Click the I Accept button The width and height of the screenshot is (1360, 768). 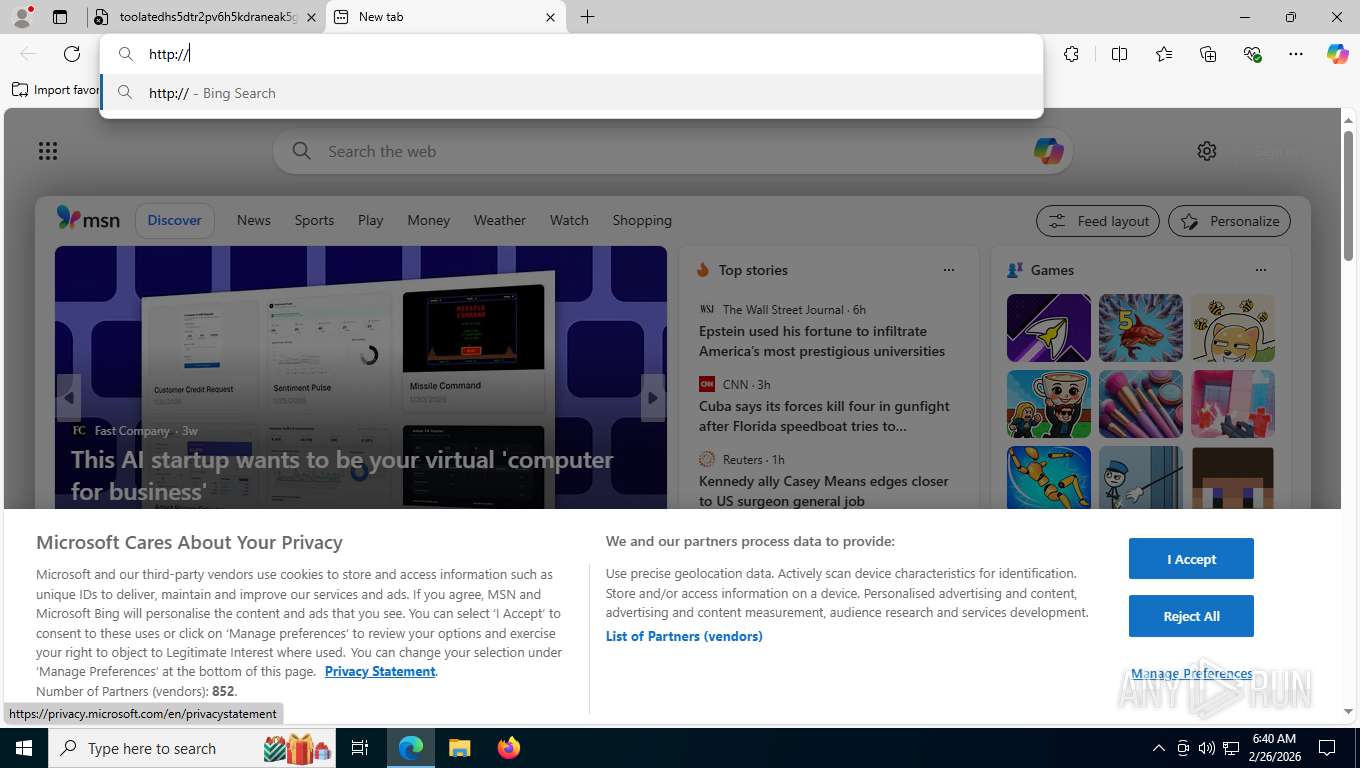coord(1191,559)
